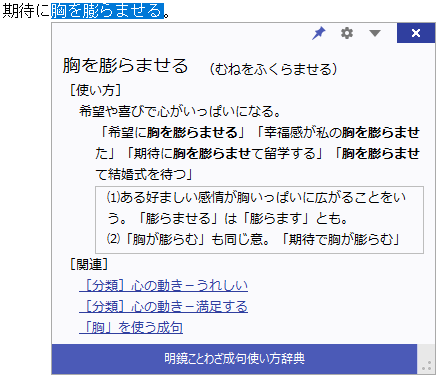The image size is (439, 378).
Task: Click definition 希望や喜びで心がいっぱいになる。
Action: (180, 111)
